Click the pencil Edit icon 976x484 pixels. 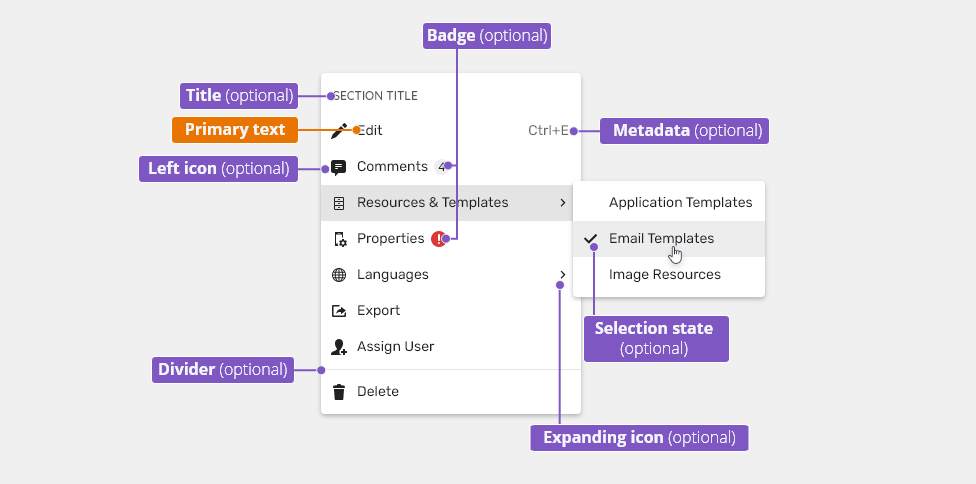(339, 131)
